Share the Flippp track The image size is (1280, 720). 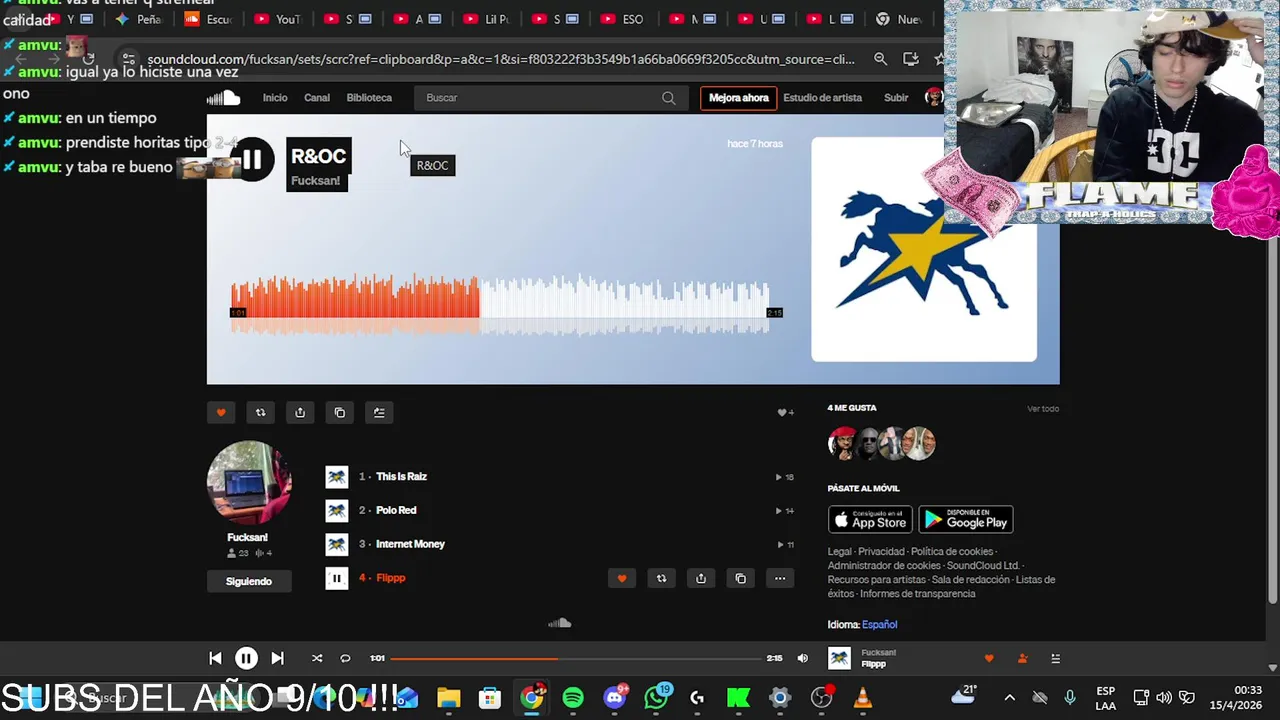701,578
